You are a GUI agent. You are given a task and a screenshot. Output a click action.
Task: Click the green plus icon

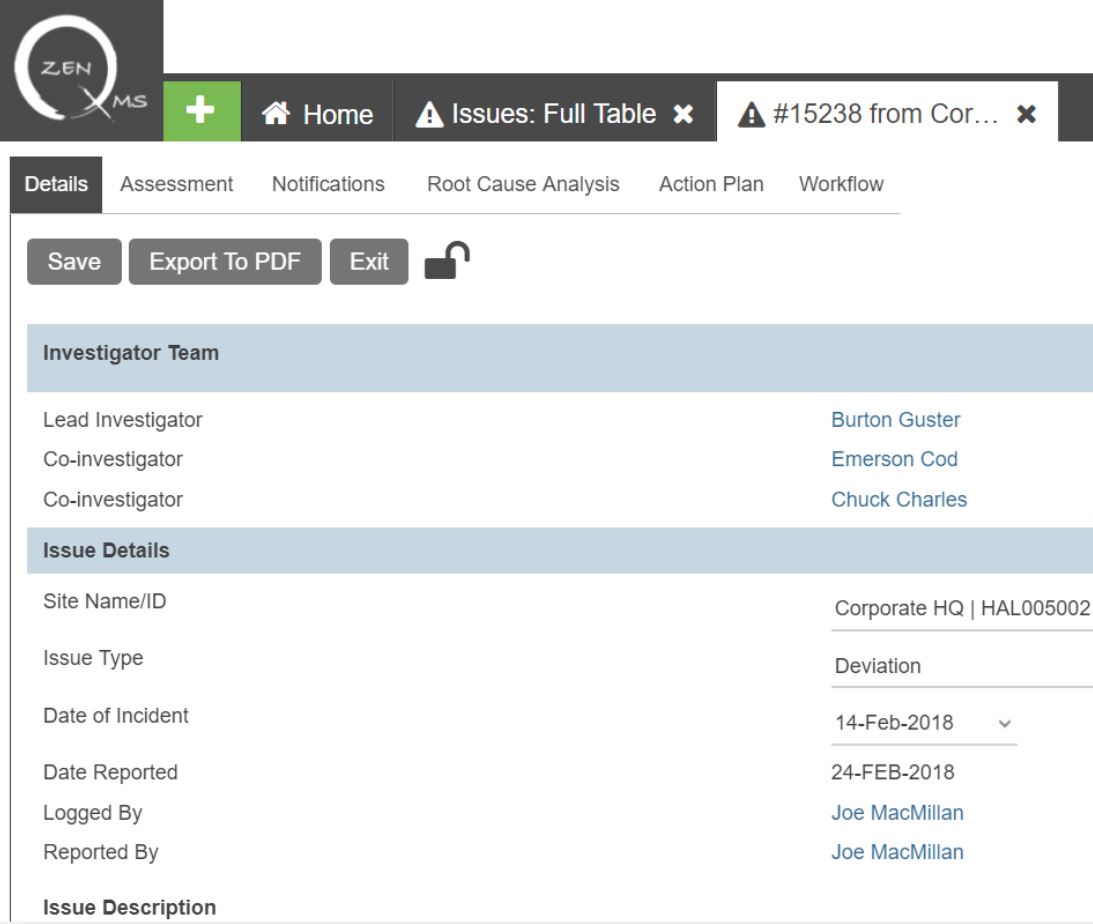202,112
